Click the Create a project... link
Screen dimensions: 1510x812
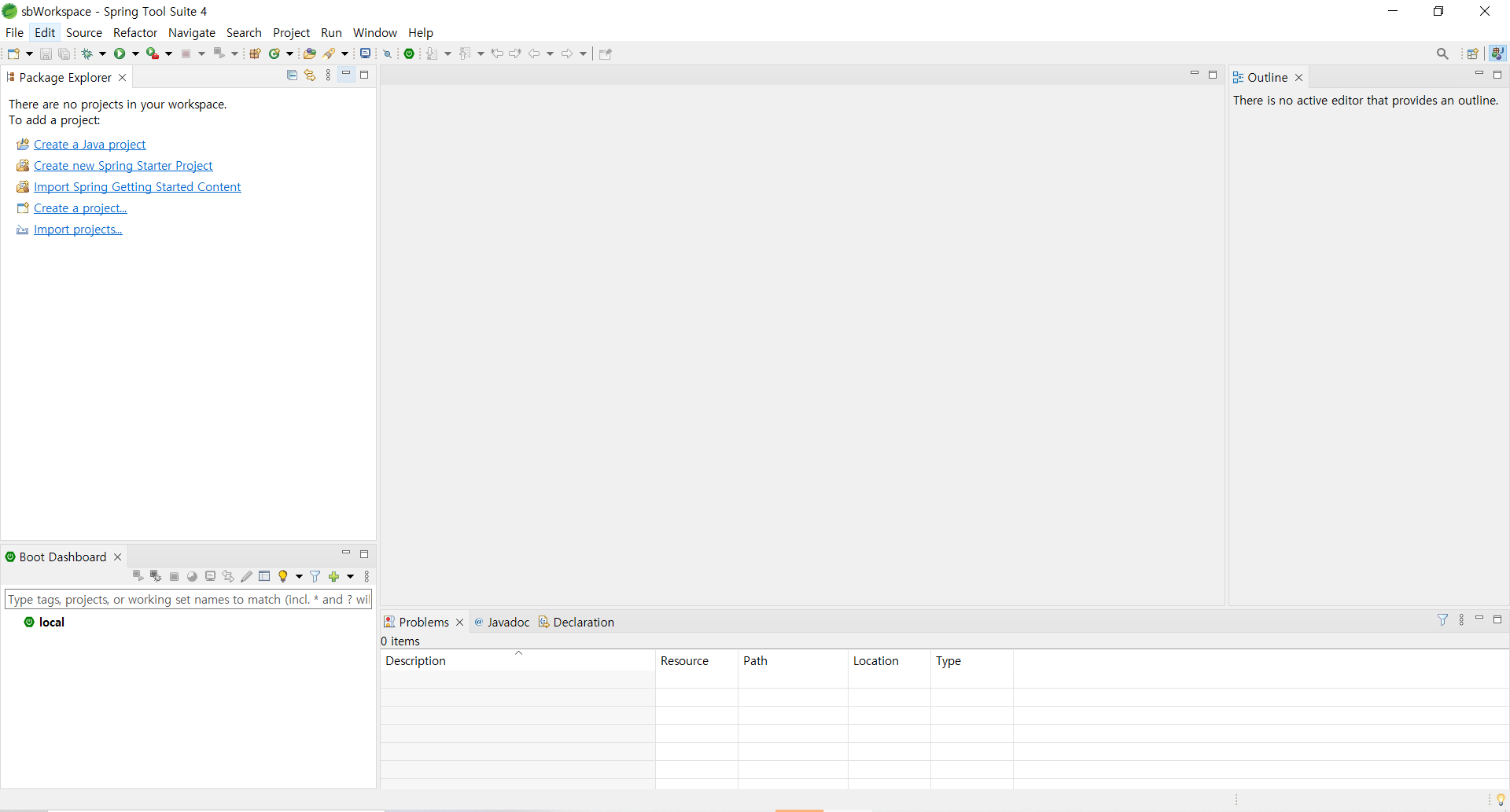point(80,208)
